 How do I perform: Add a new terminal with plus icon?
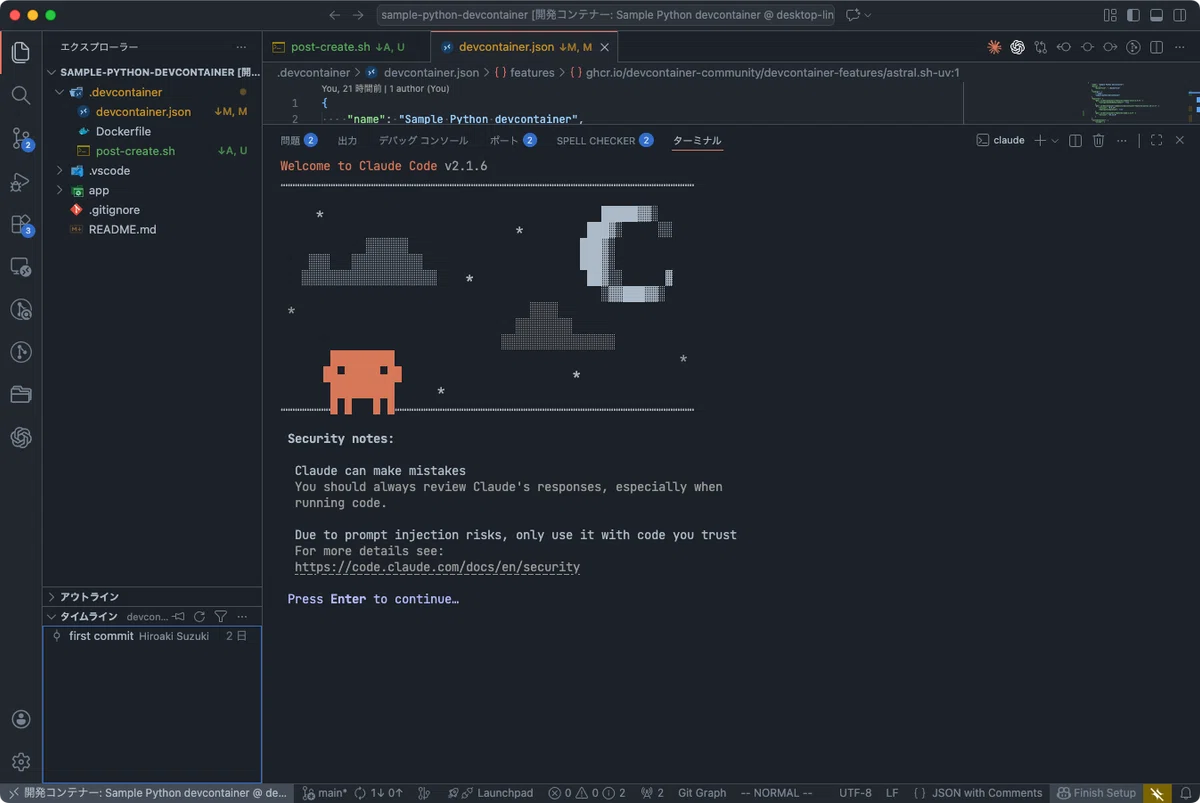(1040, 141)
